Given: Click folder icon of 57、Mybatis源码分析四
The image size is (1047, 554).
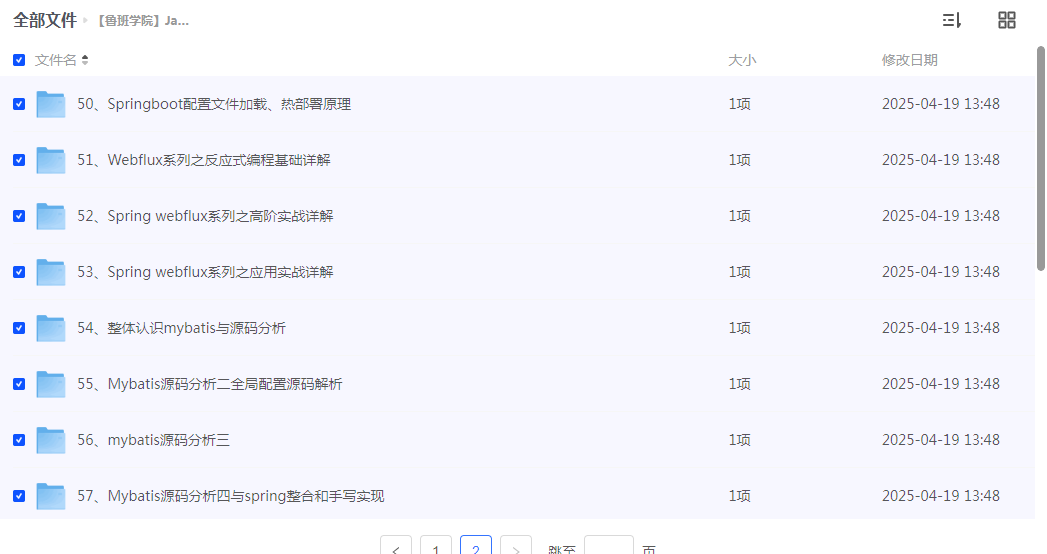Looking at the screenshot, I should tap(50, 496).
